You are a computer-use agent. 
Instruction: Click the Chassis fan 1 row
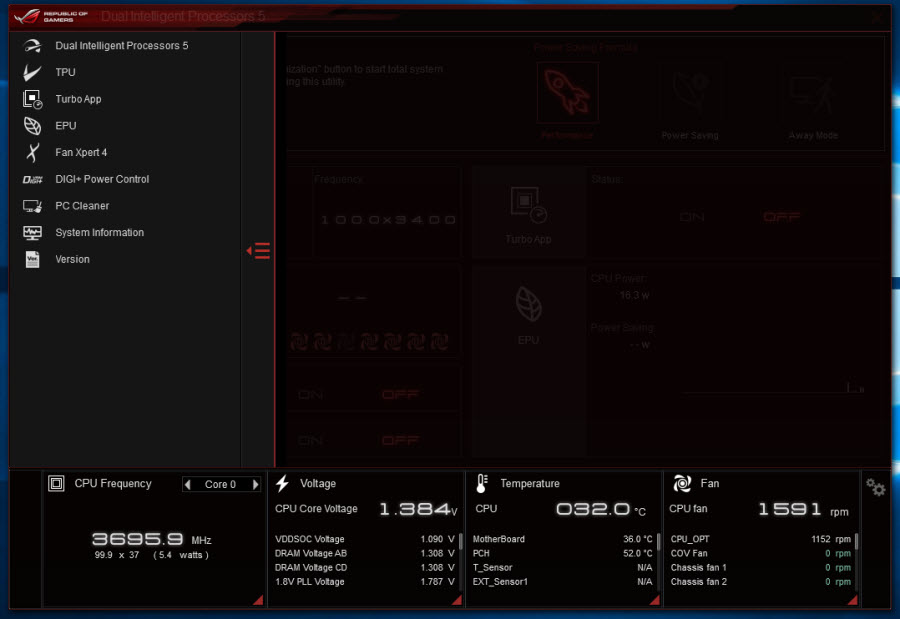[761, 567]
